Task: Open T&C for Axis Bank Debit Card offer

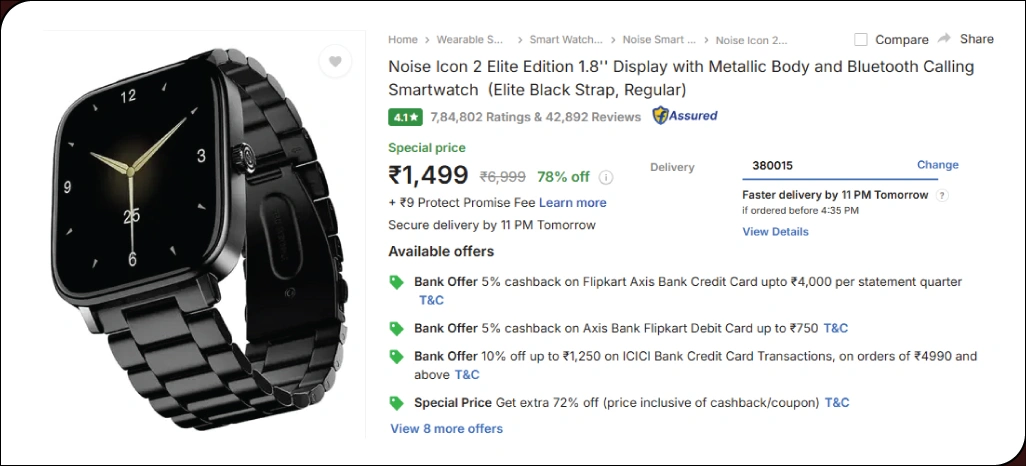Action: [835, 328]
